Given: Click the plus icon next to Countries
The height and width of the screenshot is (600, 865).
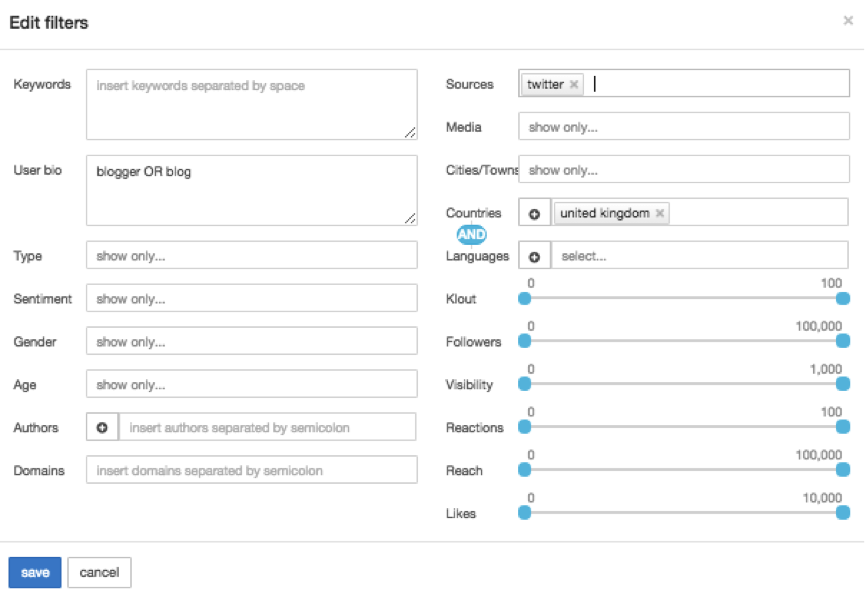Looking at the screenshot, I should 534,214.
